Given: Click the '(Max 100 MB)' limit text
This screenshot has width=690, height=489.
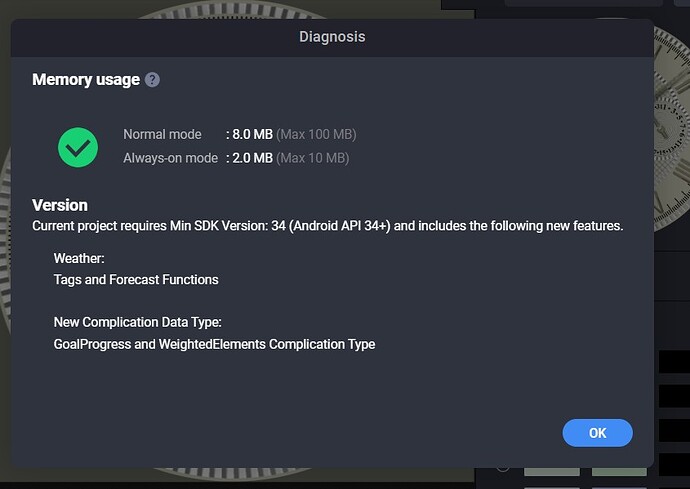Looking at the screenshot, I should [x=316, y=134].
